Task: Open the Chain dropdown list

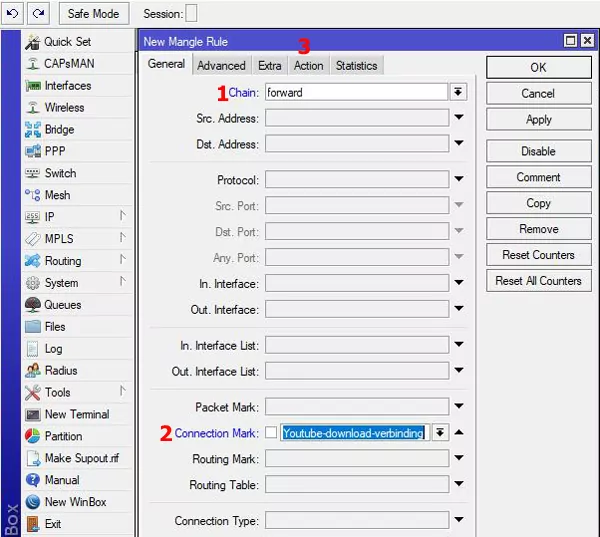Action: point(458,92)
